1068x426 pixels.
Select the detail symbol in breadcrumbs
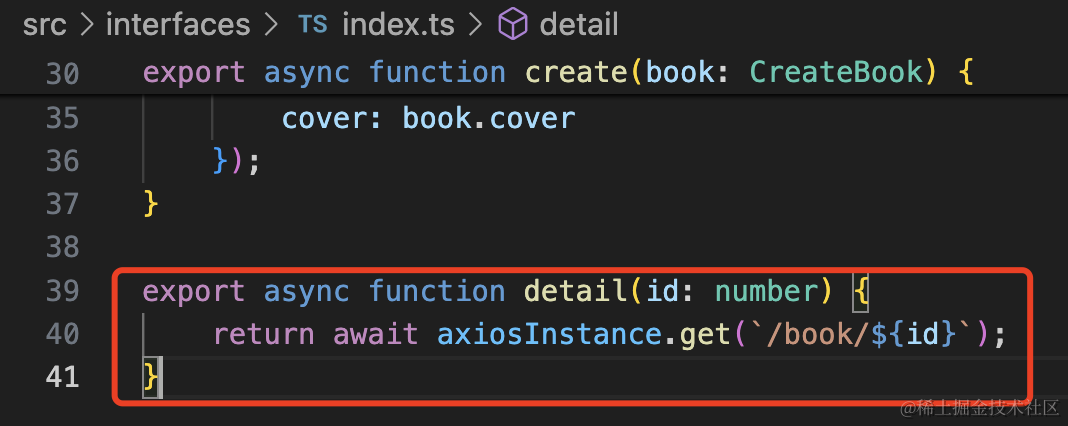579,24
